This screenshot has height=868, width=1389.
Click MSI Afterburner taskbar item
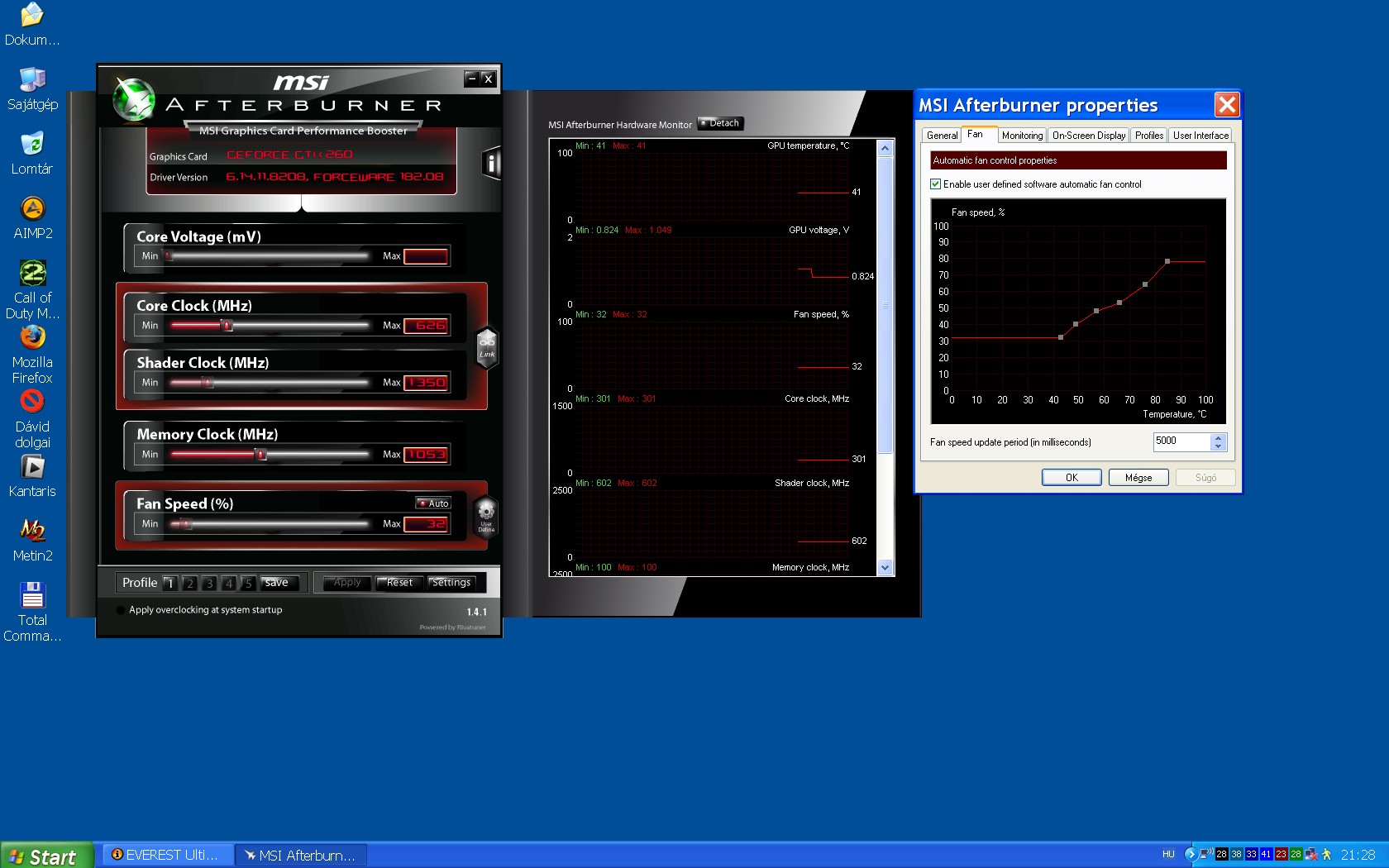tap(301, 855)
